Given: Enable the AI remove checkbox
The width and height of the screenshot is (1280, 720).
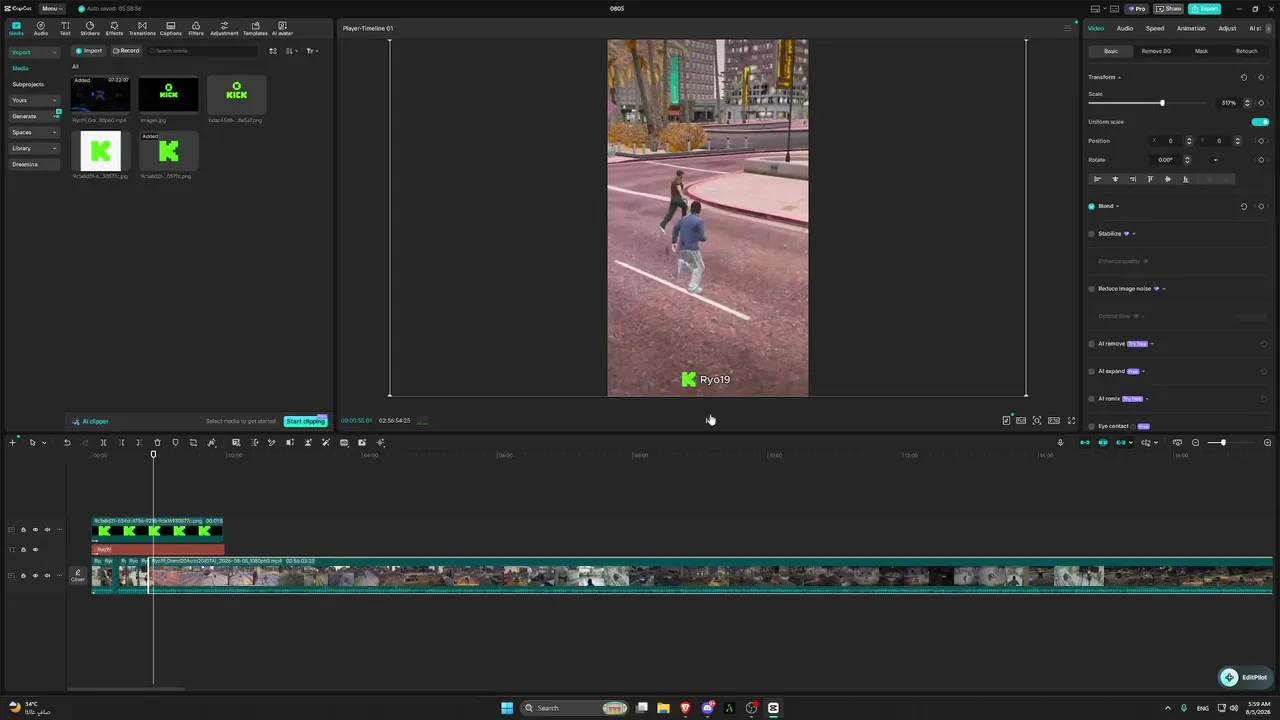Looking at the screenshot, I should (1091, 344).
